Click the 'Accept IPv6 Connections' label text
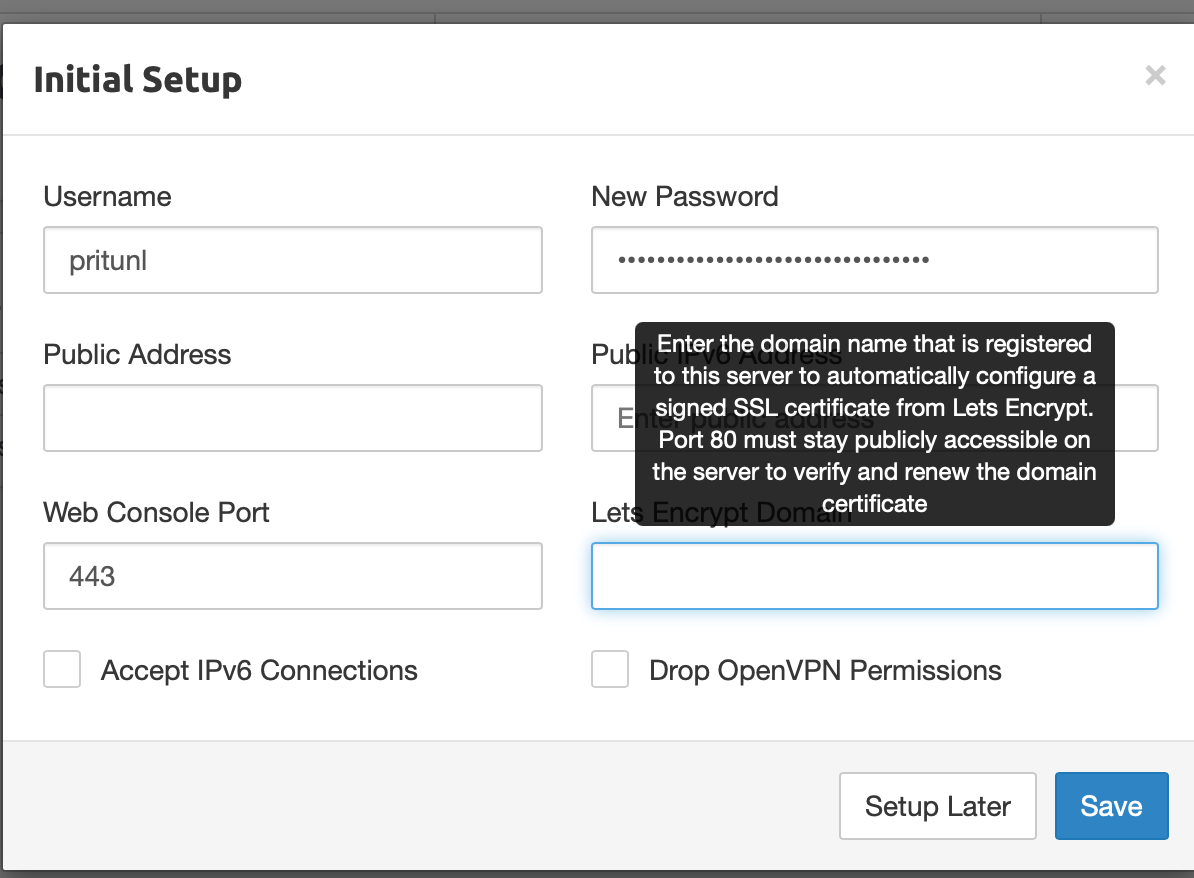The image size is (1194, 878). (259, 670)
